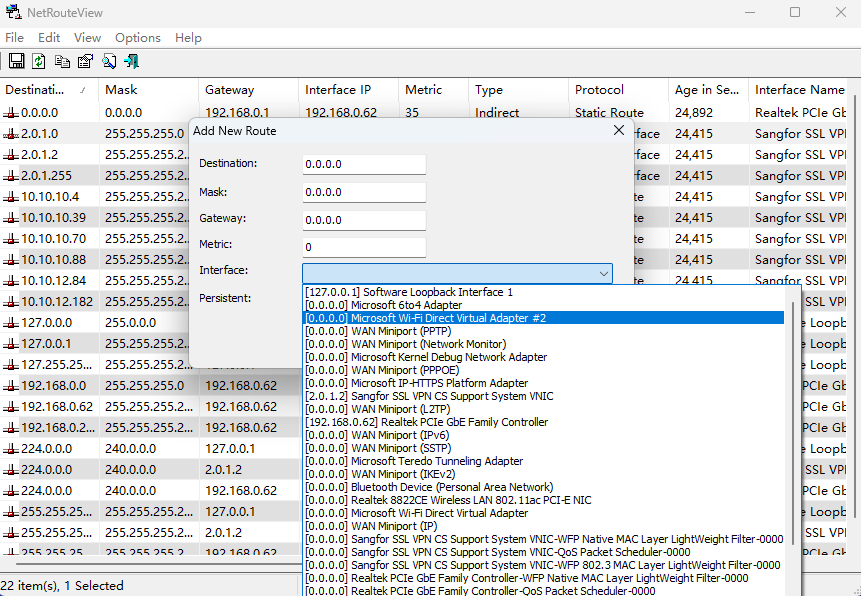Click the route icon beside 0.0.0.0 row
This screenshot has height=596, width=861.
[x=11, y=113]
